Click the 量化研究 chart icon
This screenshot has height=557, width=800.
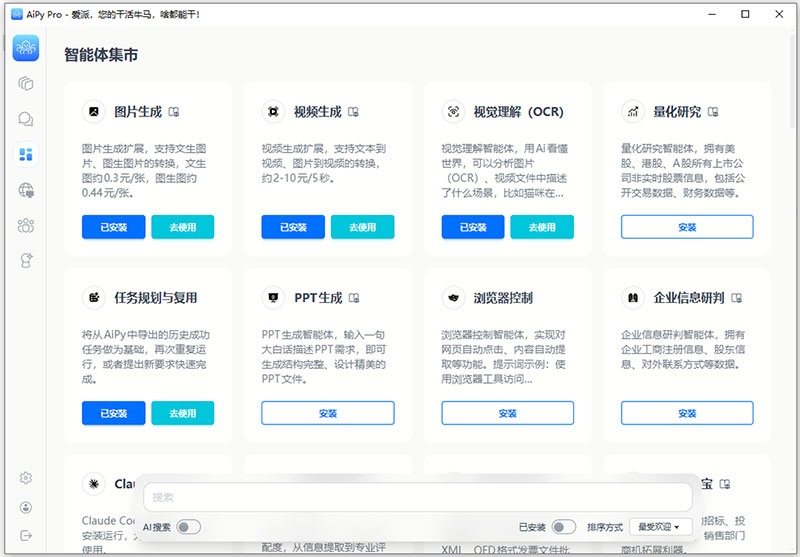pyautogui.click(x=633, y=112)
